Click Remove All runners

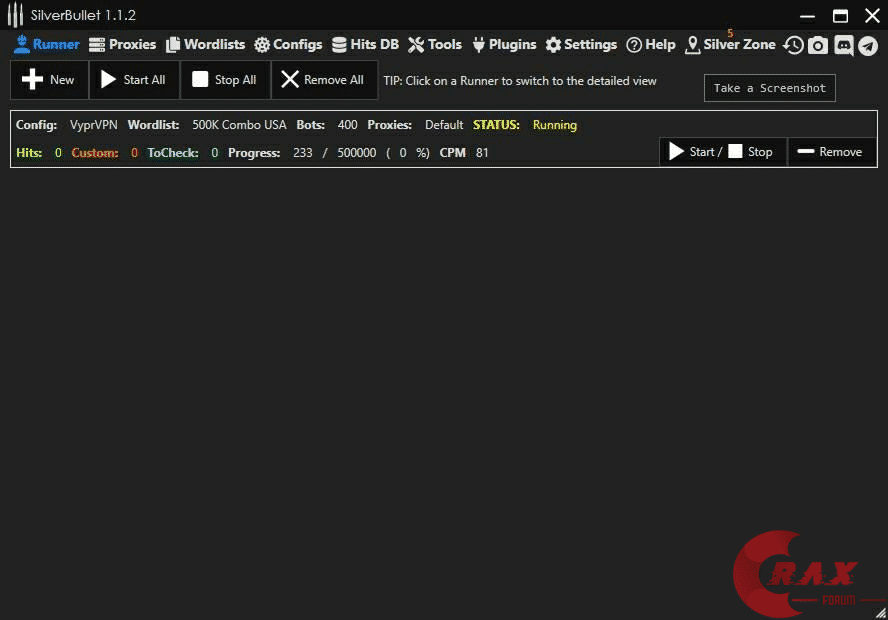(324, 80)
